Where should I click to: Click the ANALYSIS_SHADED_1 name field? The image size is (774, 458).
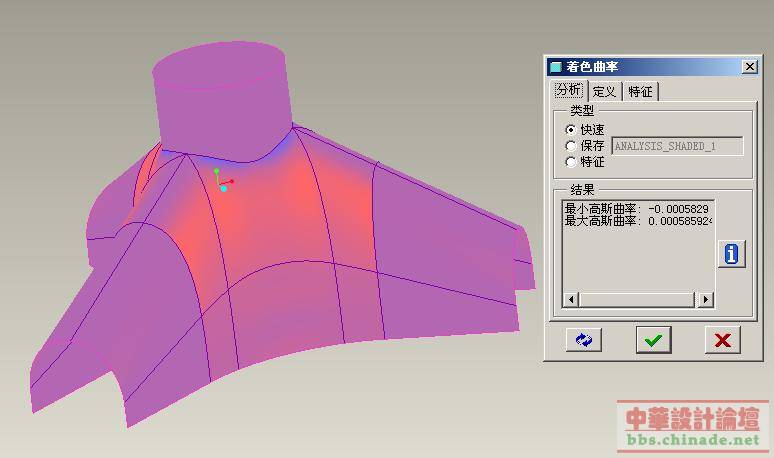(x=677, y=146)
